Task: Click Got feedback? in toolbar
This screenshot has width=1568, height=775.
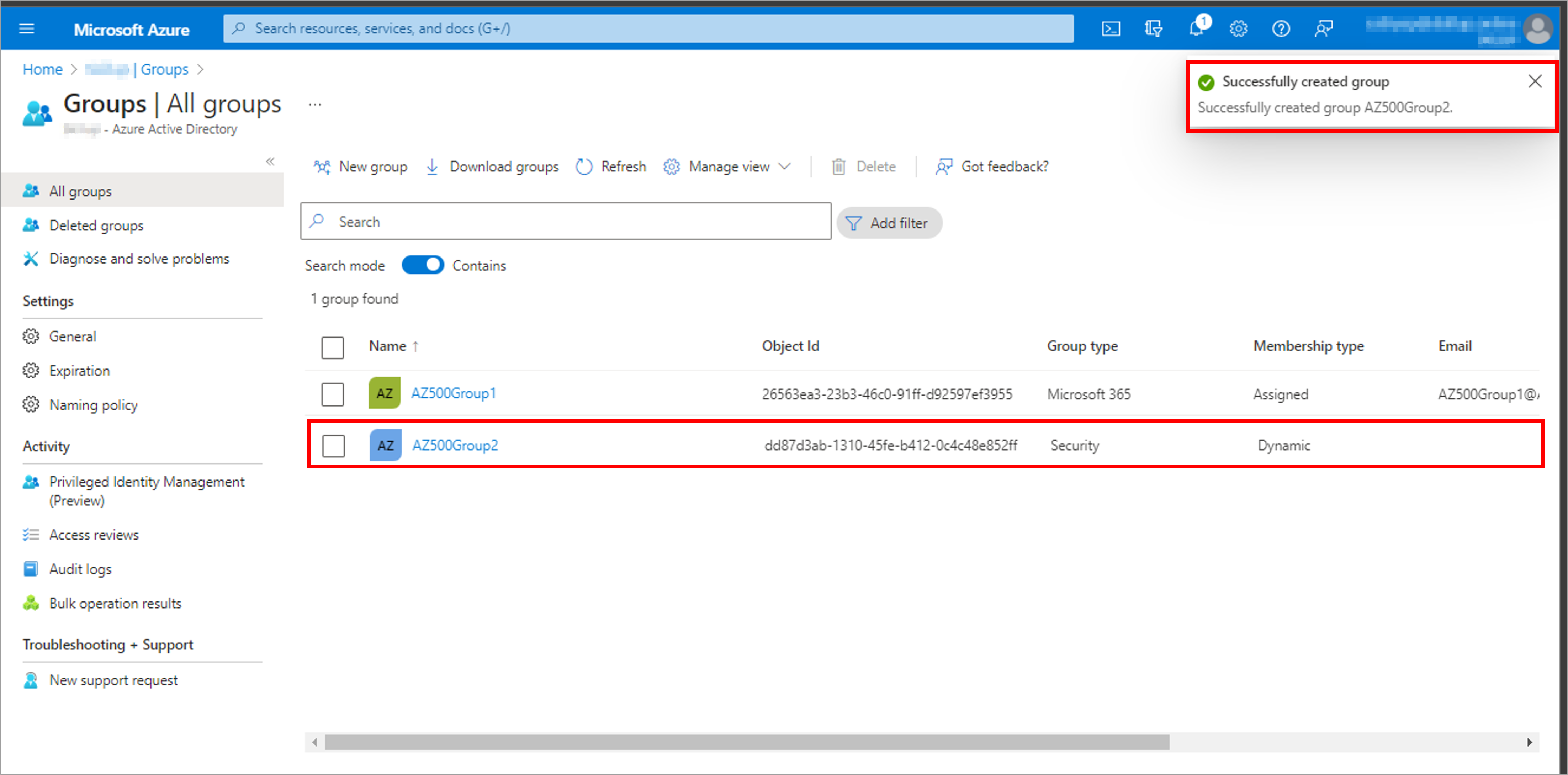Action: 992,167
